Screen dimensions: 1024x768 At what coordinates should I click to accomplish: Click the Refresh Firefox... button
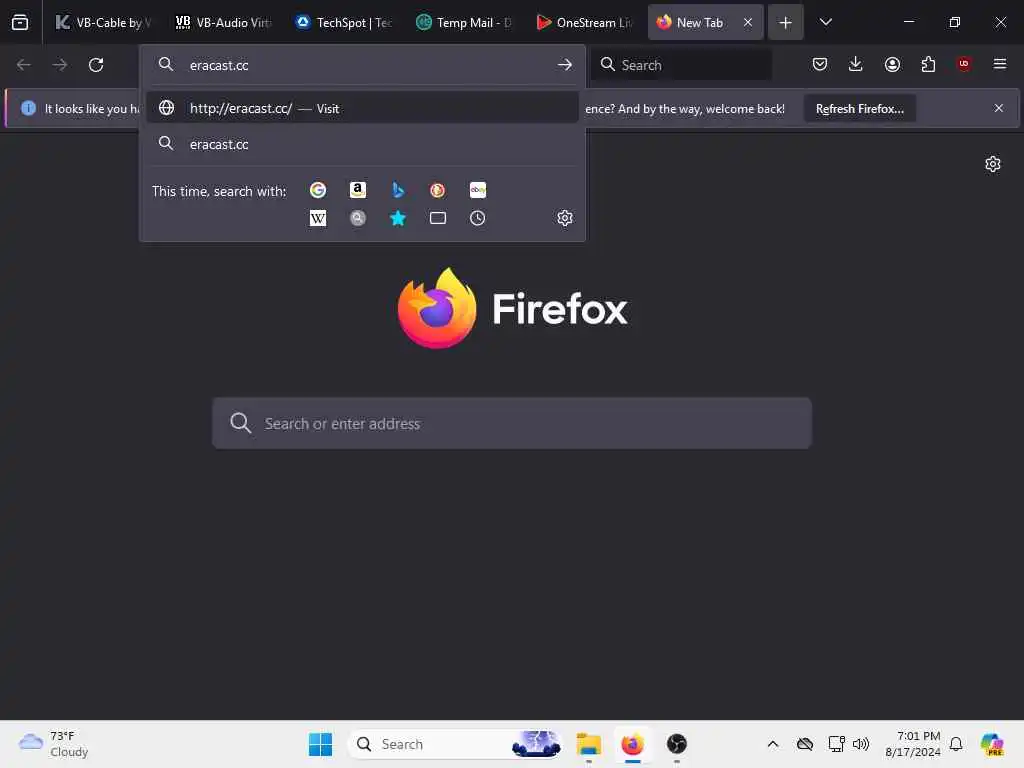tap(859, 108)
